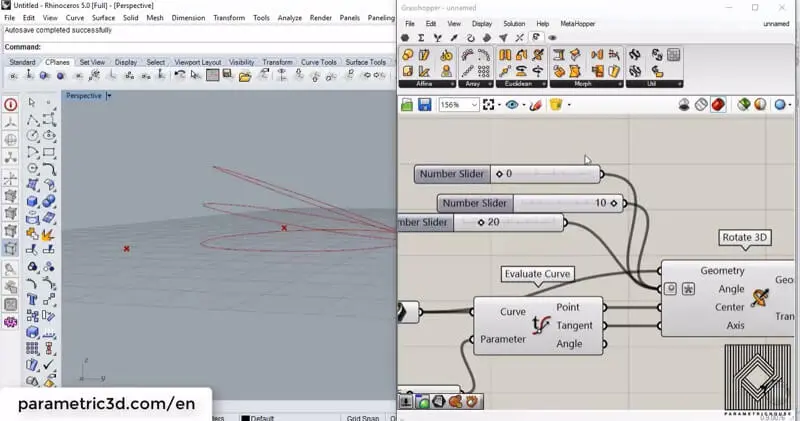
Task: Open the Solution menu in Grasshopper
Action: click(x=513, y=23)
